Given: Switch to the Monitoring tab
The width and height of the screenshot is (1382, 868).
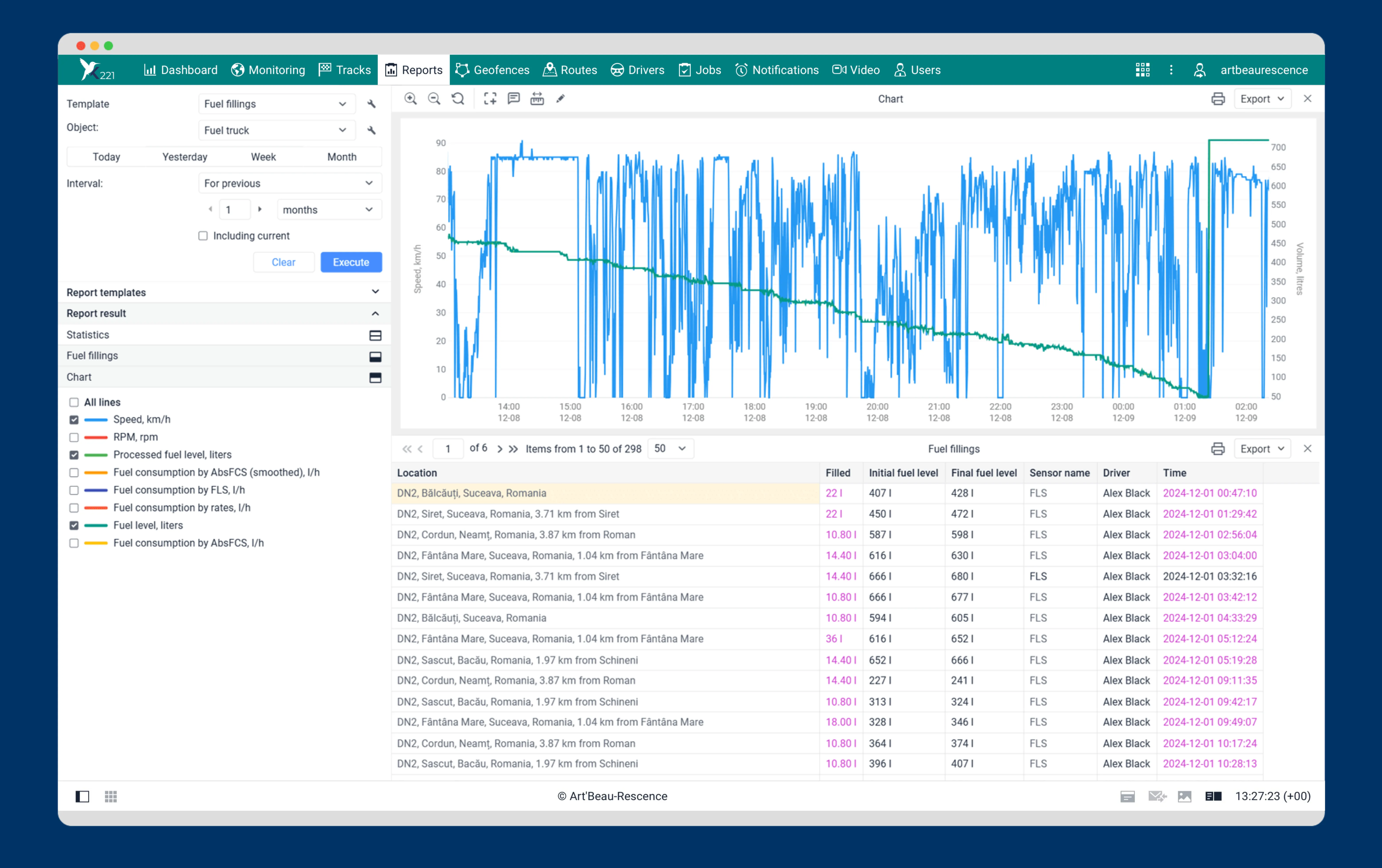Looking at the screenshot, I should click(268, 70).
